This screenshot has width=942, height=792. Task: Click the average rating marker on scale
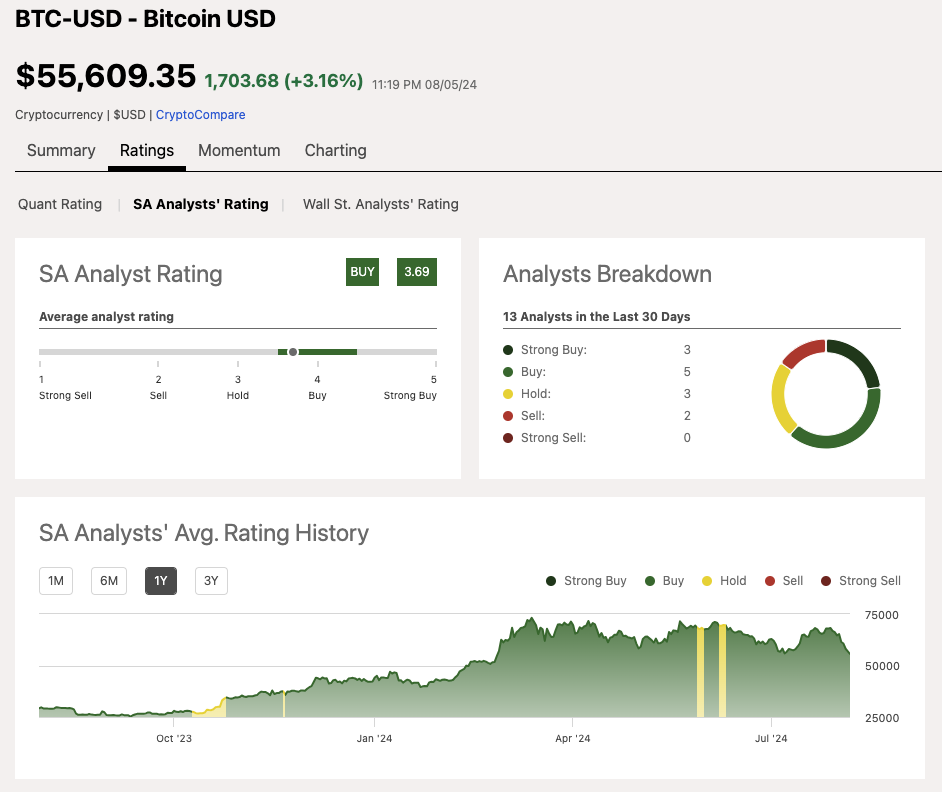tap(293, 352)
